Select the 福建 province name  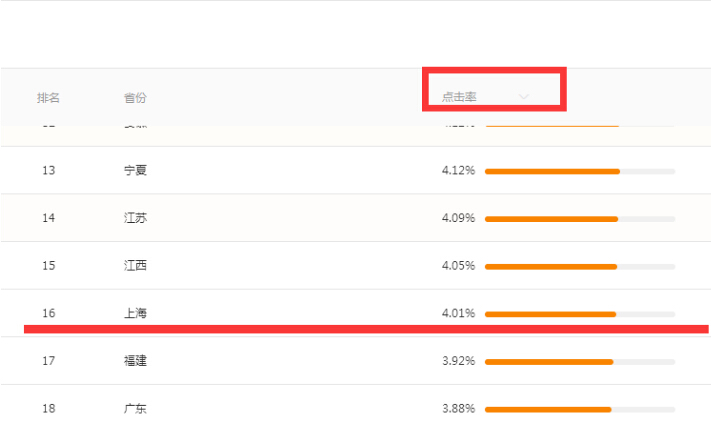click(135, 361)
